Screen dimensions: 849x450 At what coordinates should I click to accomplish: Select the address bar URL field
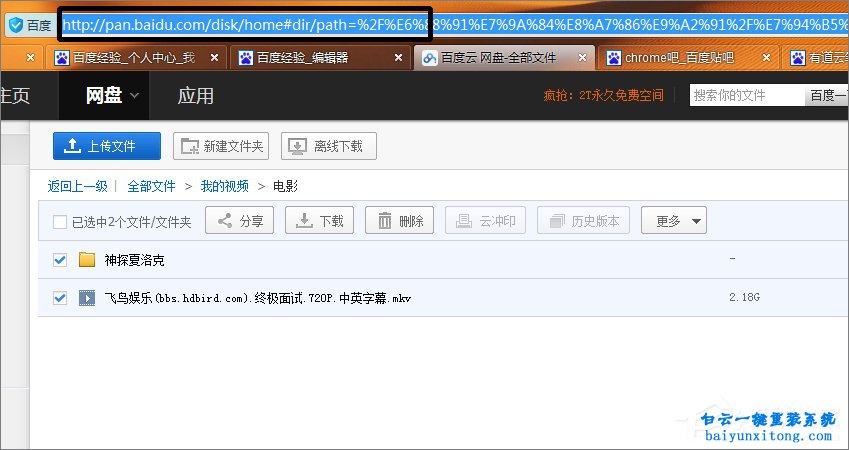pyautogui.click(x=455, y=25)
